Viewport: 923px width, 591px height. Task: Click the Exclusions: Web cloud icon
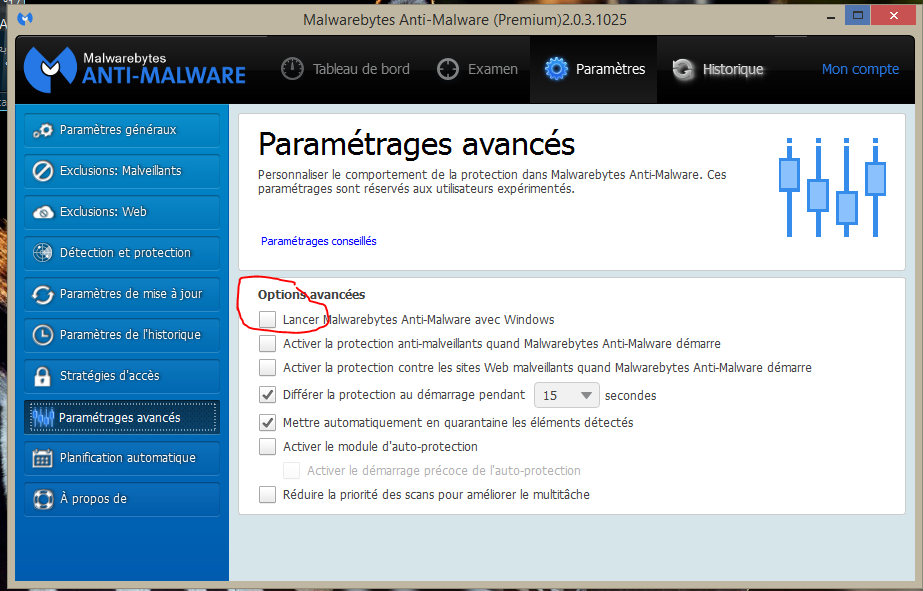tap(42, 213)
